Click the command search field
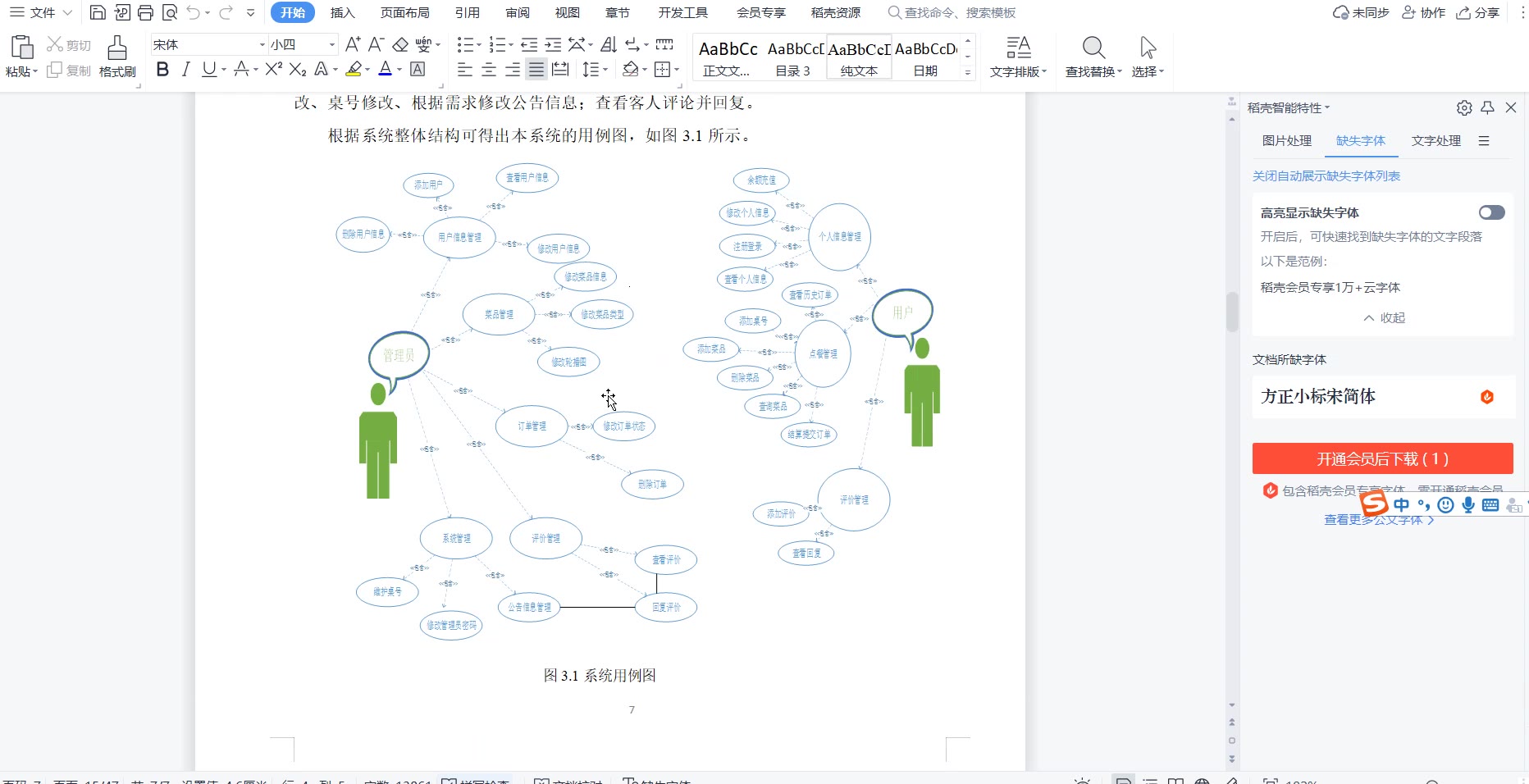 pos(952,12)
